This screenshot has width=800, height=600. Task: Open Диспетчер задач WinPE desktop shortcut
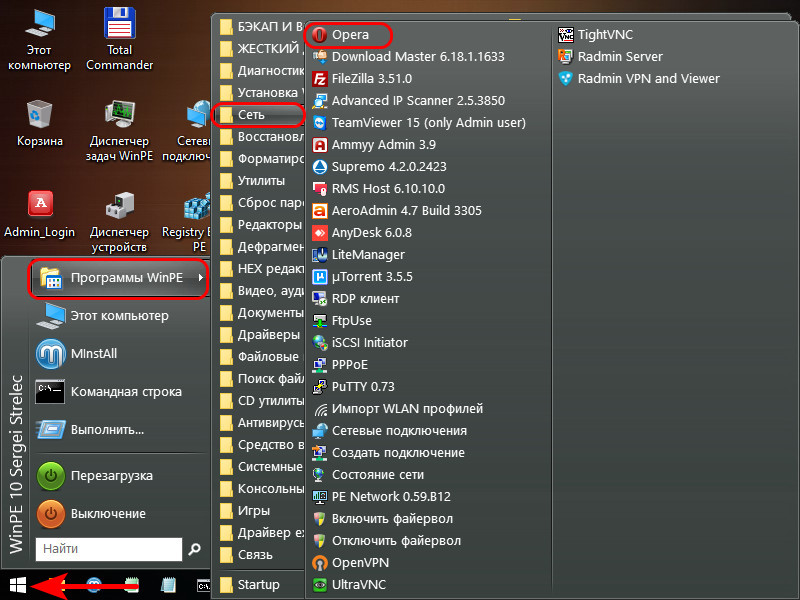pos(119,131)
